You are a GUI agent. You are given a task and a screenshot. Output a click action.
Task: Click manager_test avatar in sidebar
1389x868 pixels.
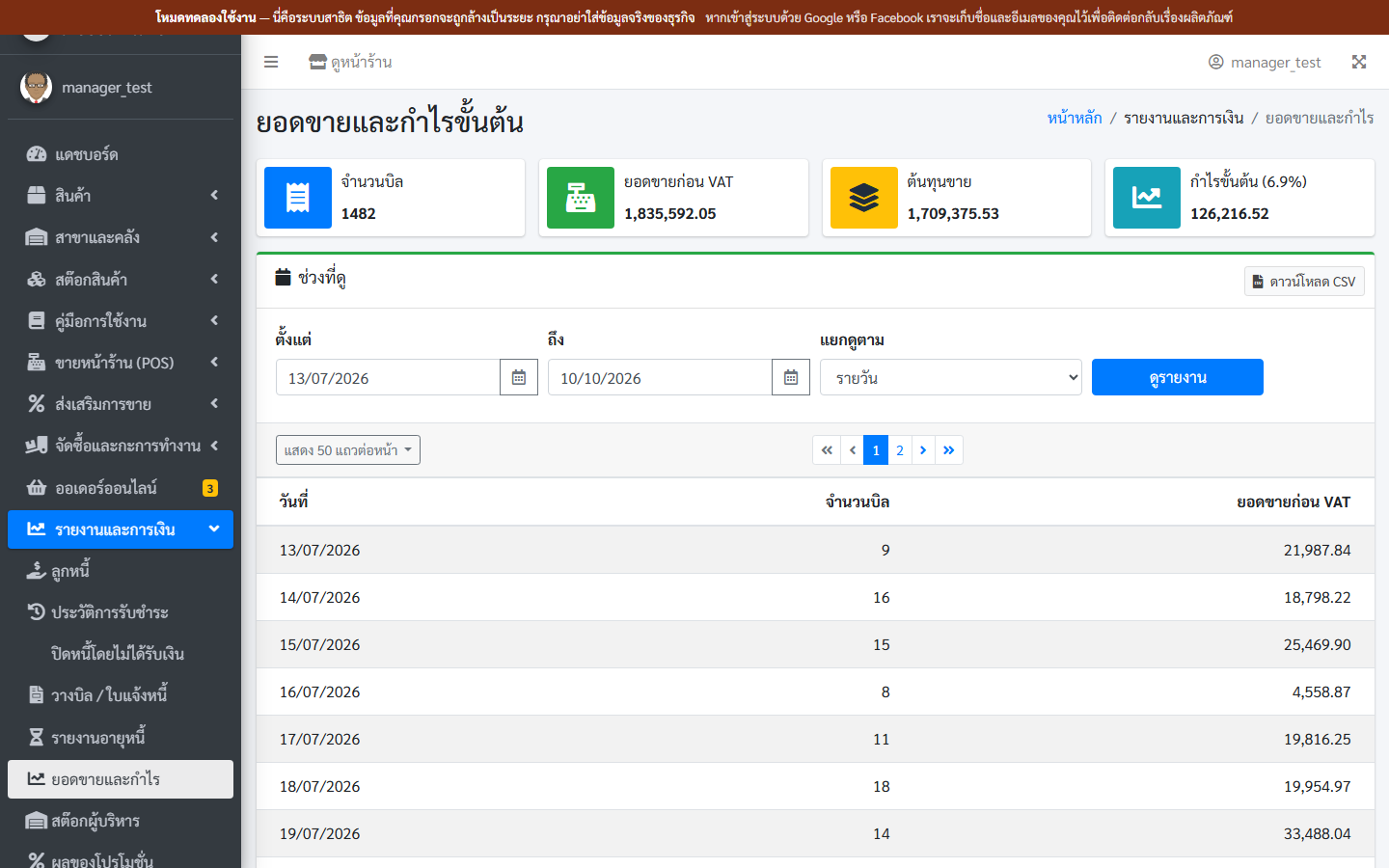pos(36,87)
